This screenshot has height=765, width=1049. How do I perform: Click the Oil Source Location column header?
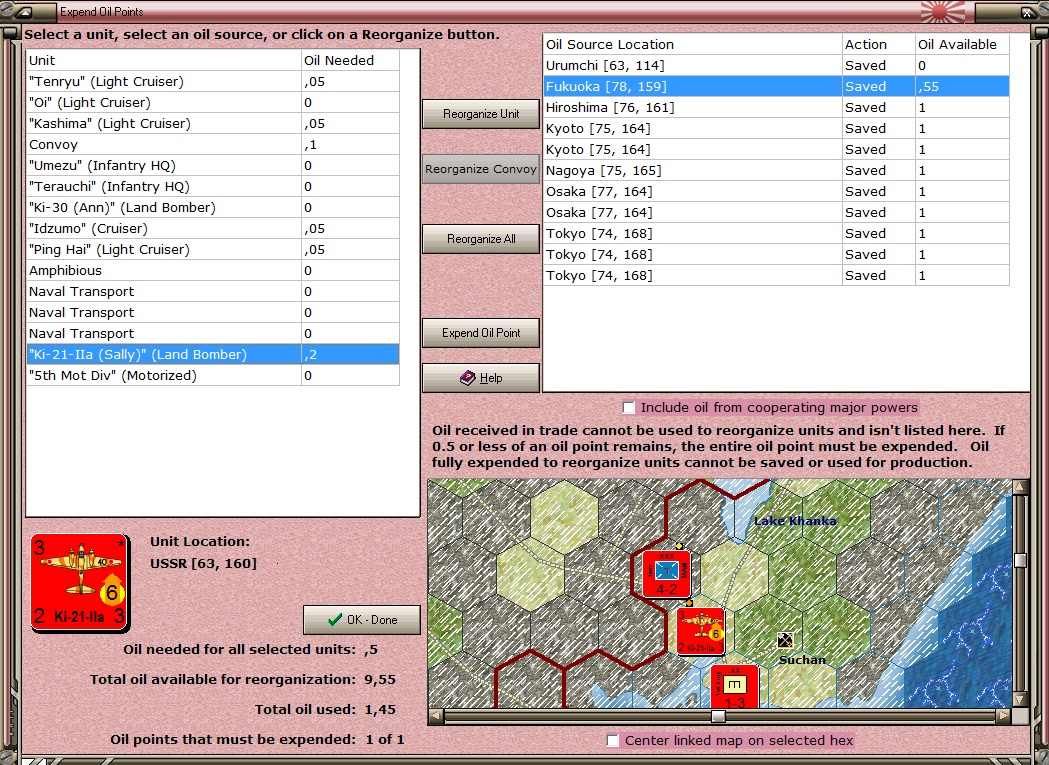[692, 44]
